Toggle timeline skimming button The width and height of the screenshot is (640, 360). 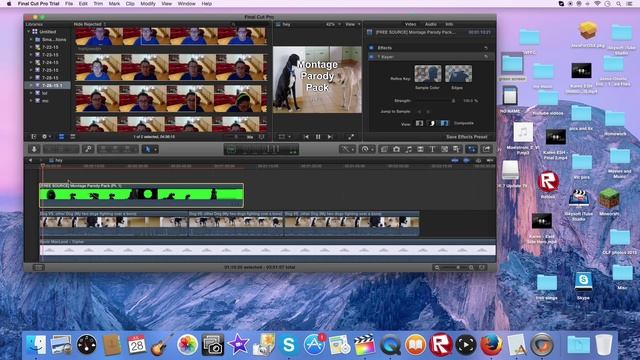[455, 160]
